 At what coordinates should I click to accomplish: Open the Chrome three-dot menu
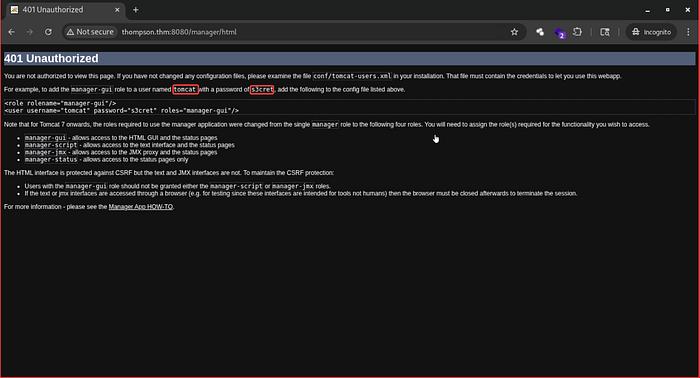click(x=688, y=32)
